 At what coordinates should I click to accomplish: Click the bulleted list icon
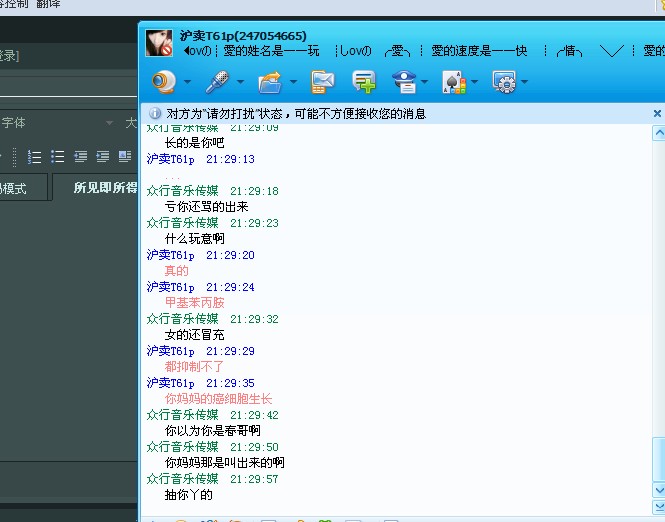pos(58,156)
